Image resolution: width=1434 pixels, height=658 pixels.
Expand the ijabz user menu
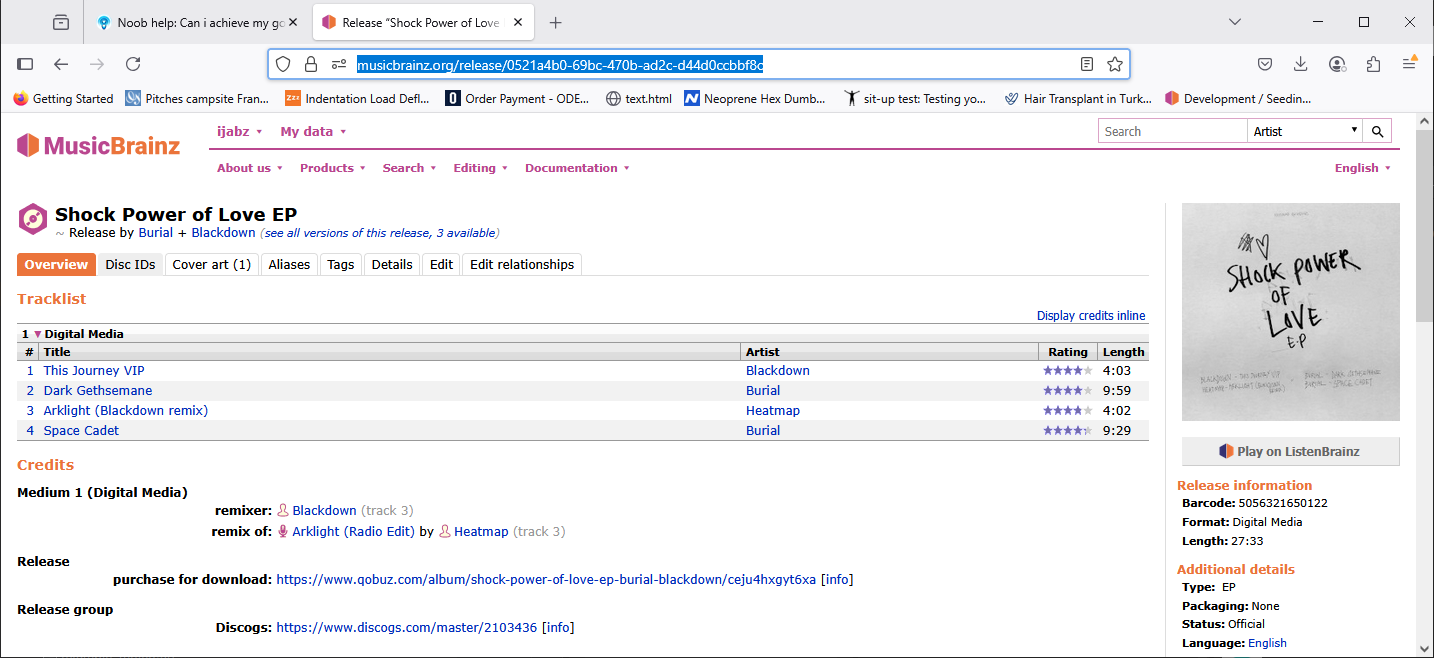[x=240, y=131]
